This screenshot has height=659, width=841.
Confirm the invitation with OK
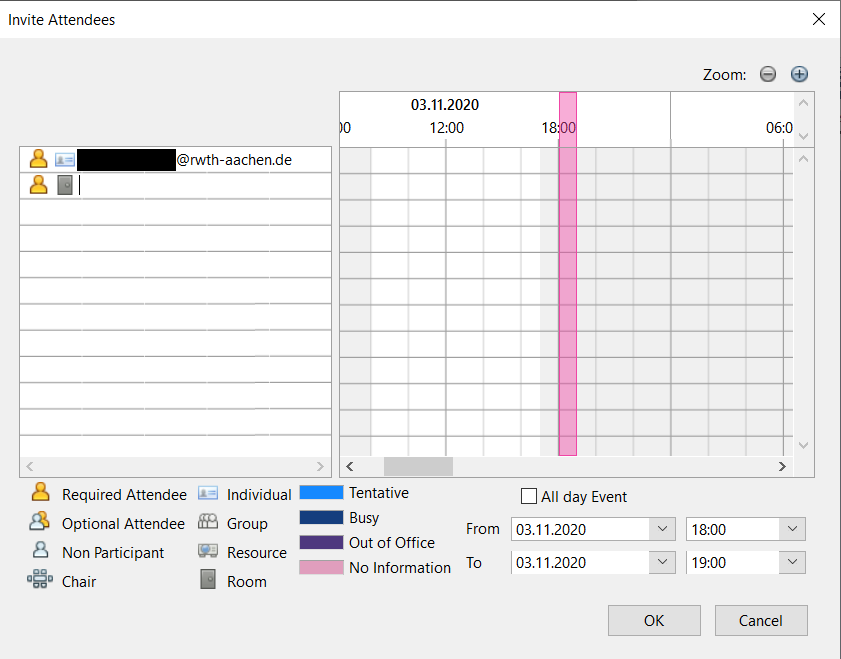[x=654, y=620]
